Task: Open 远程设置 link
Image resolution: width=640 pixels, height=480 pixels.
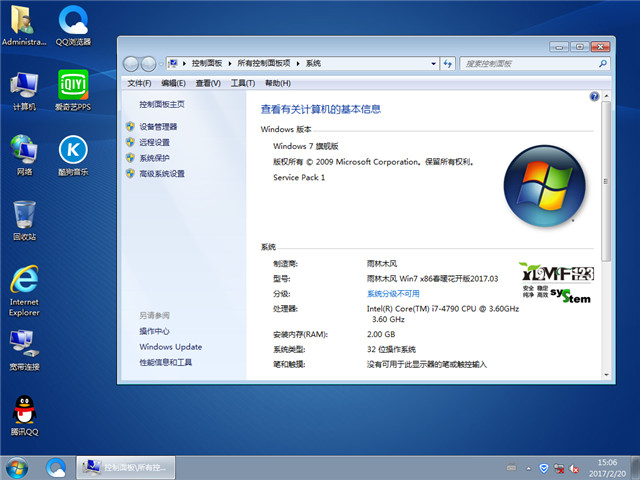Action: tap(154, 142)
